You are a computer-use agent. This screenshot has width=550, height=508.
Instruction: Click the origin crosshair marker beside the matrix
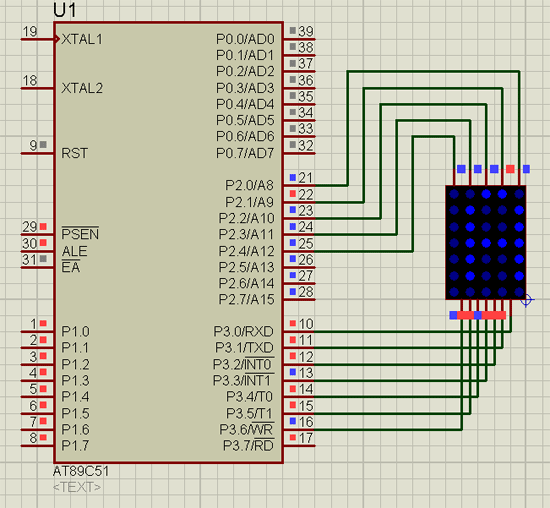tap(526, 300)
